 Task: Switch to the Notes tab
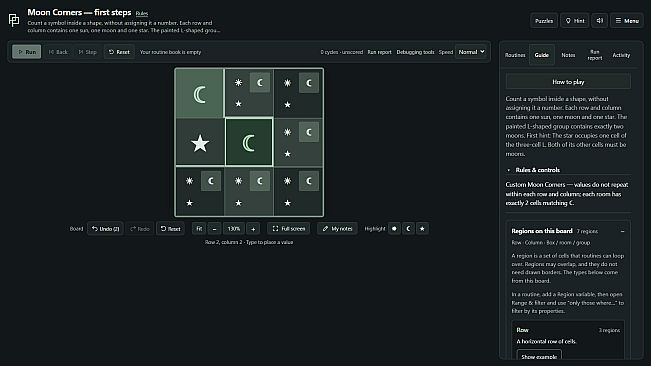(568, 55)
